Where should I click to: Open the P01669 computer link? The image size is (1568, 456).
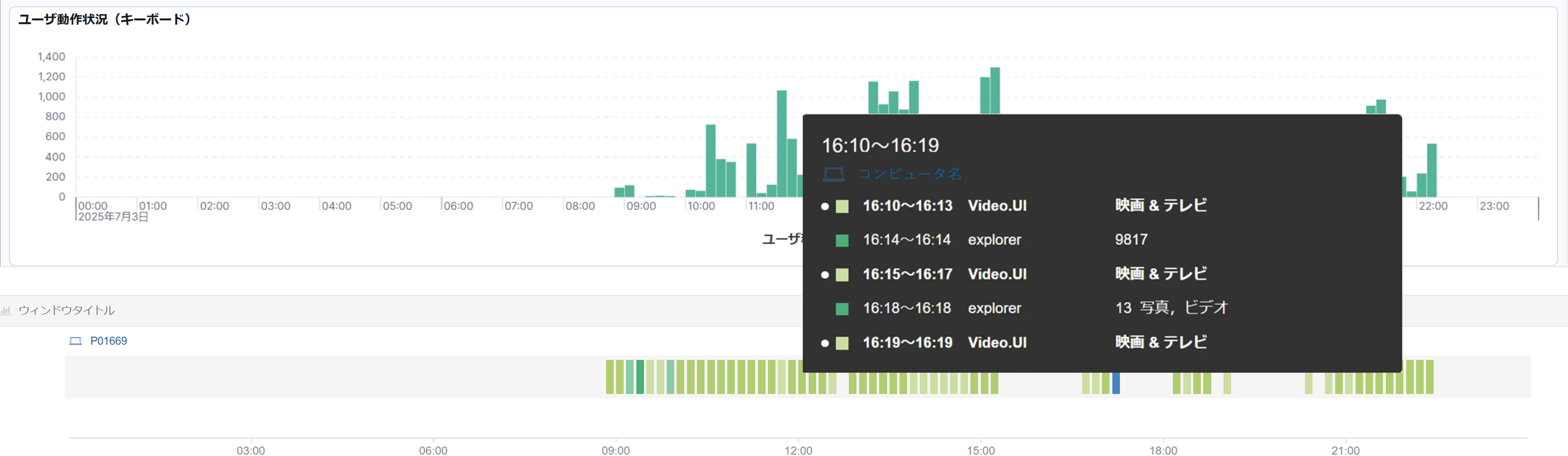click(108, 341)
